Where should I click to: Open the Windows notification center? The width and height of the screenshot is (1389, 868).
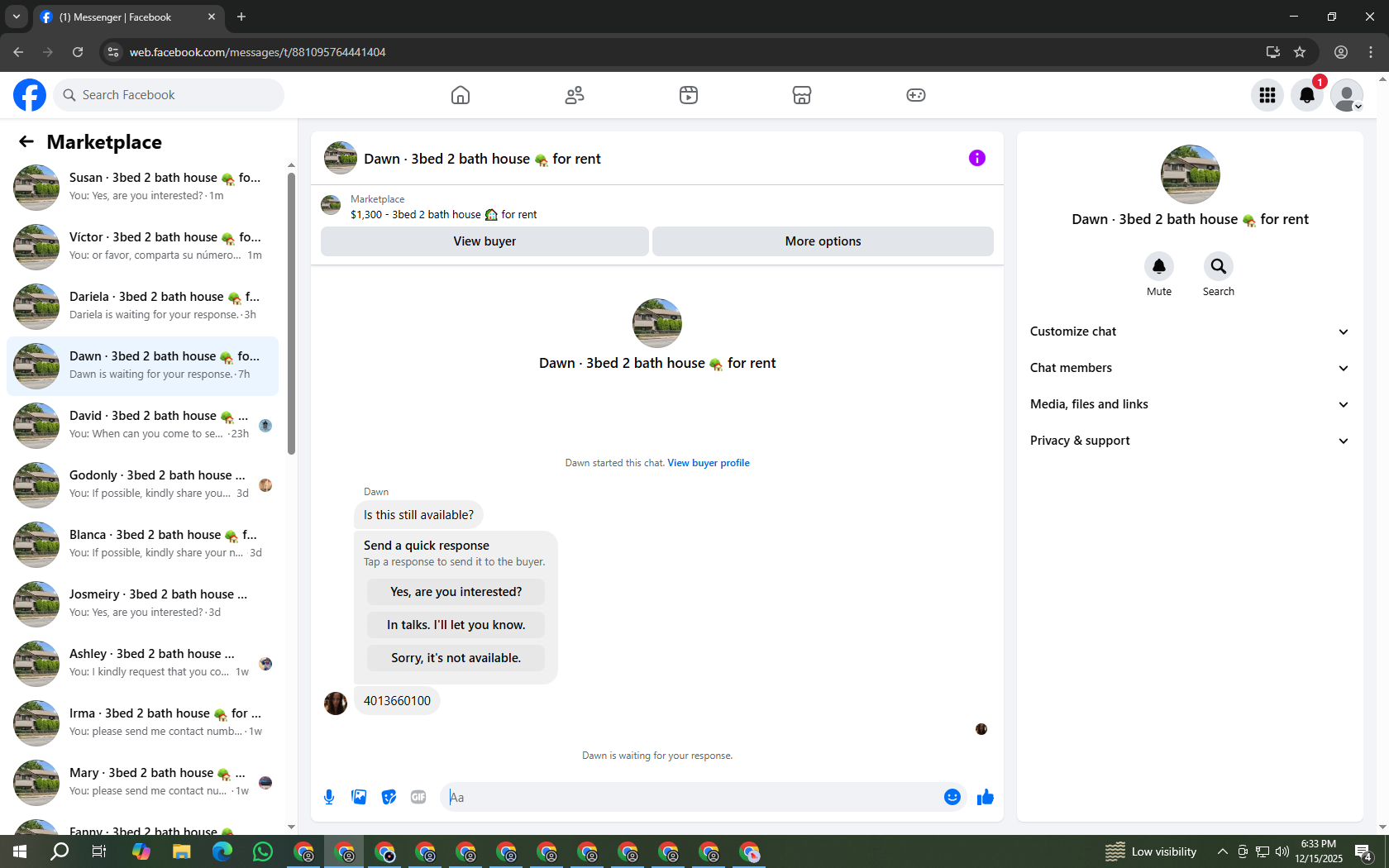click(1364, 851)
